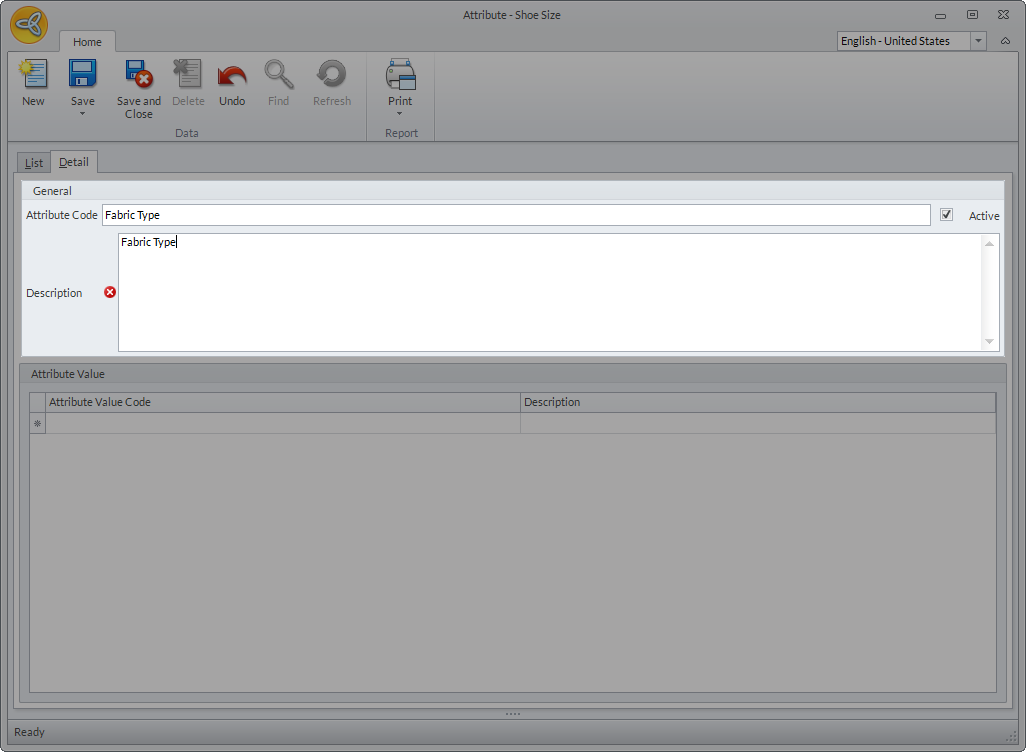Expand the Print dropdown arrow

[x=400, y=114]
